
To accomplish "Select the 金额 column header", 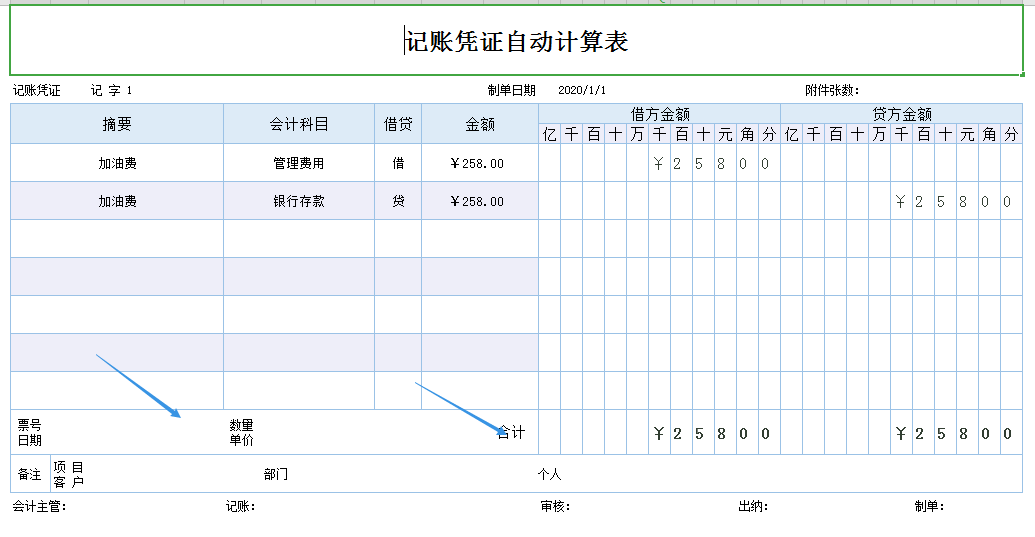I will [x=480, y=124].
